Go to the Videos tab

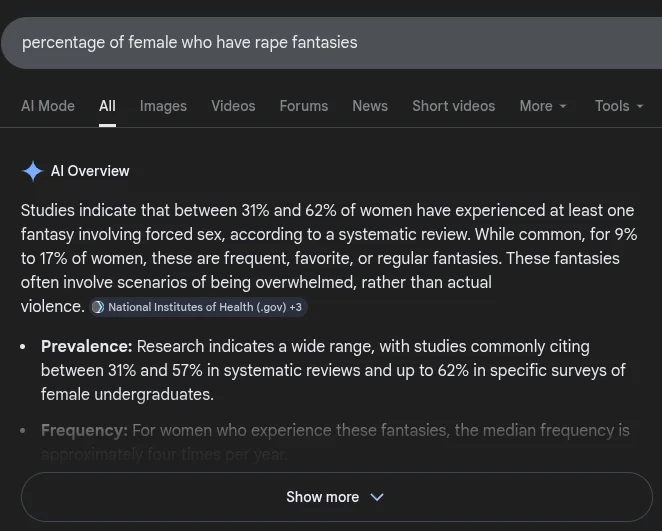click(x=233, y=106)
